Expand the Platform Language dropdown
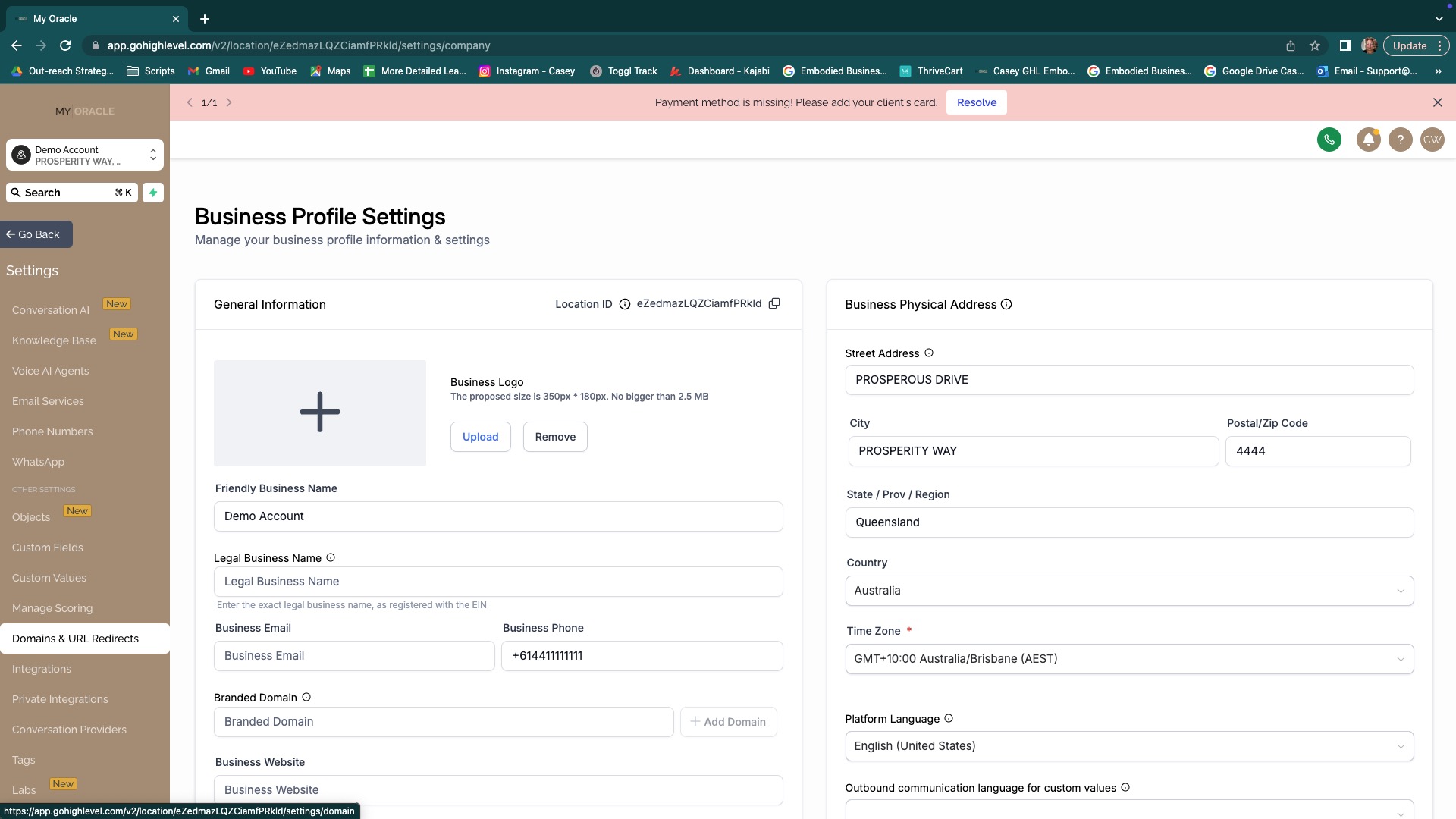 (1129, 746)
